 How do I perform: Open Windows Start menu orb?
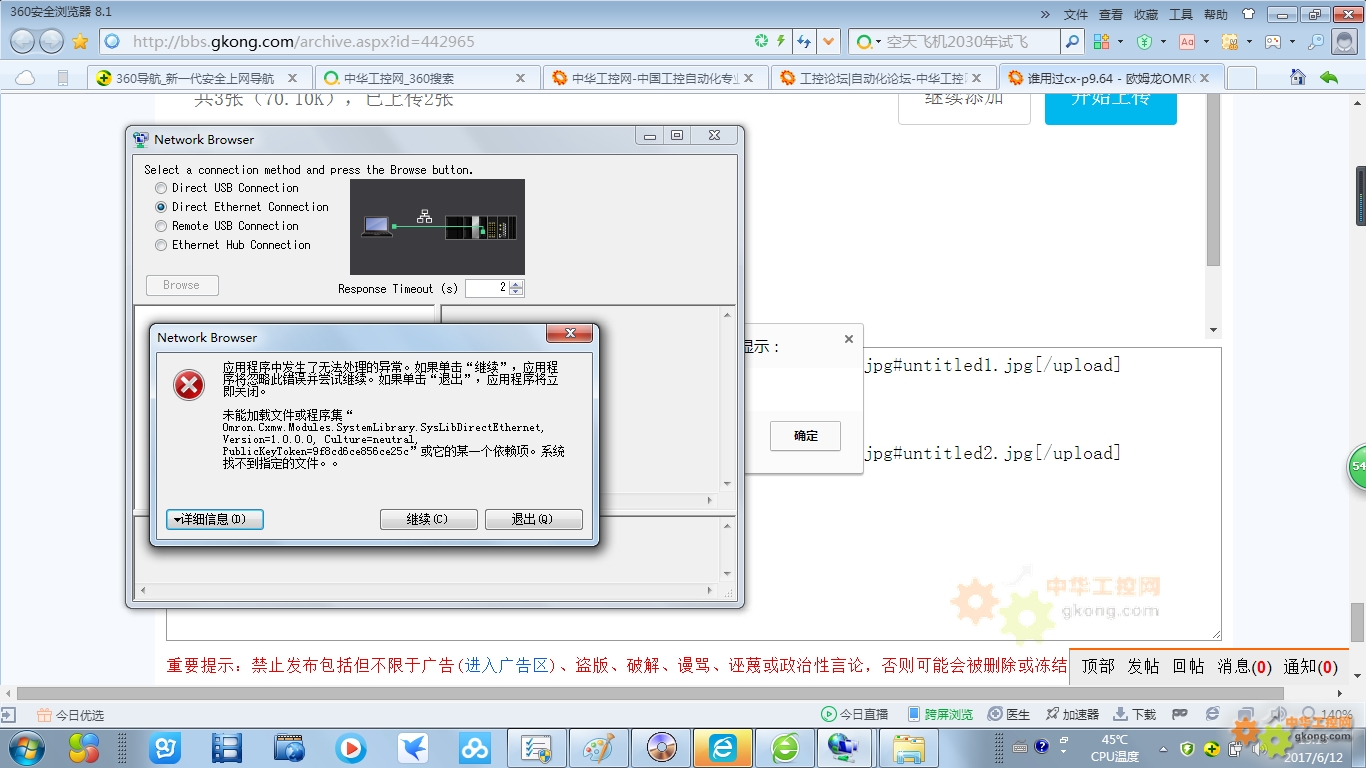pyautogui.click(x=26, y=748)
